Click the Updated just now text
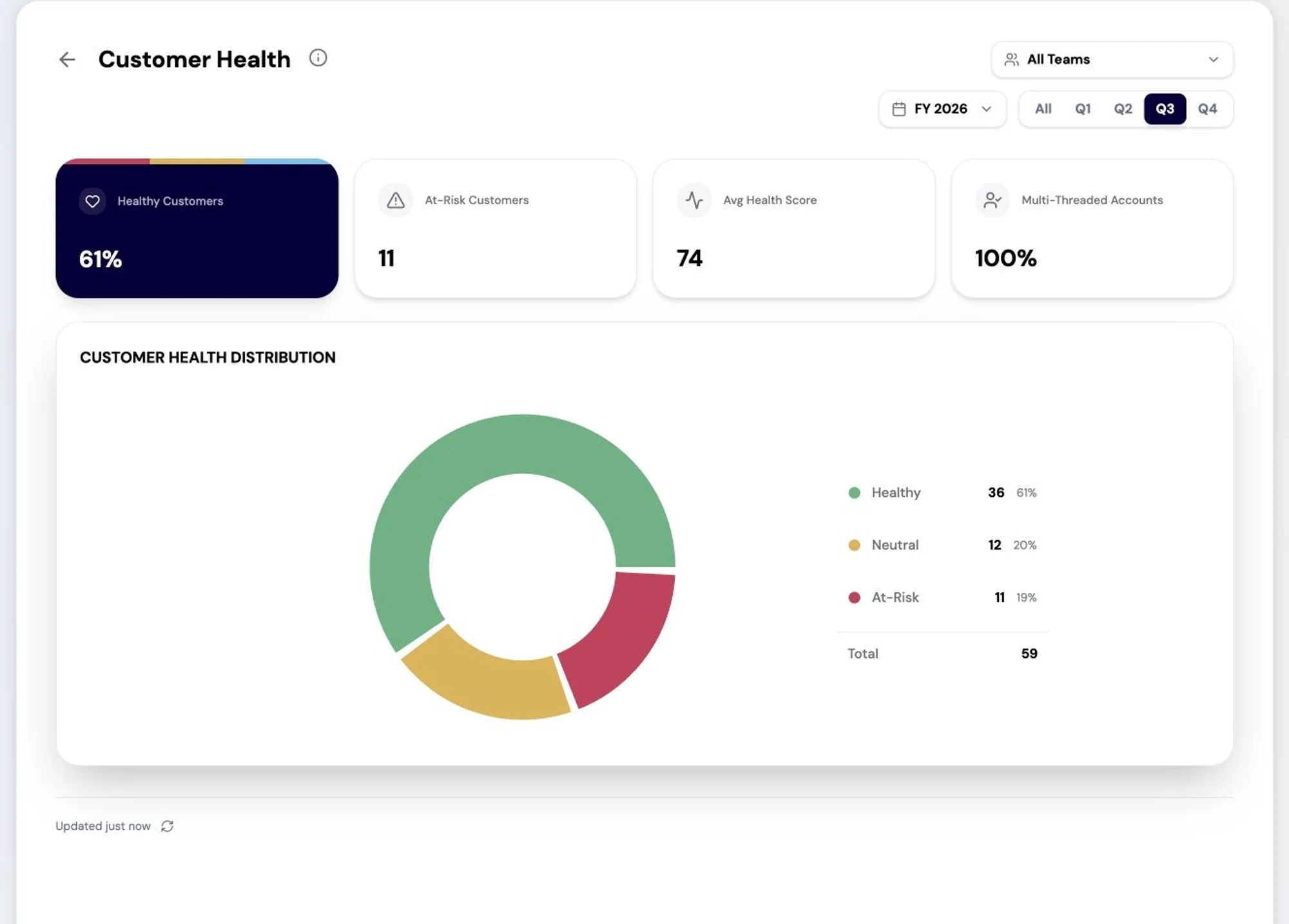The width and height of the screenshot is (1289, 924). tap(103, 826)
